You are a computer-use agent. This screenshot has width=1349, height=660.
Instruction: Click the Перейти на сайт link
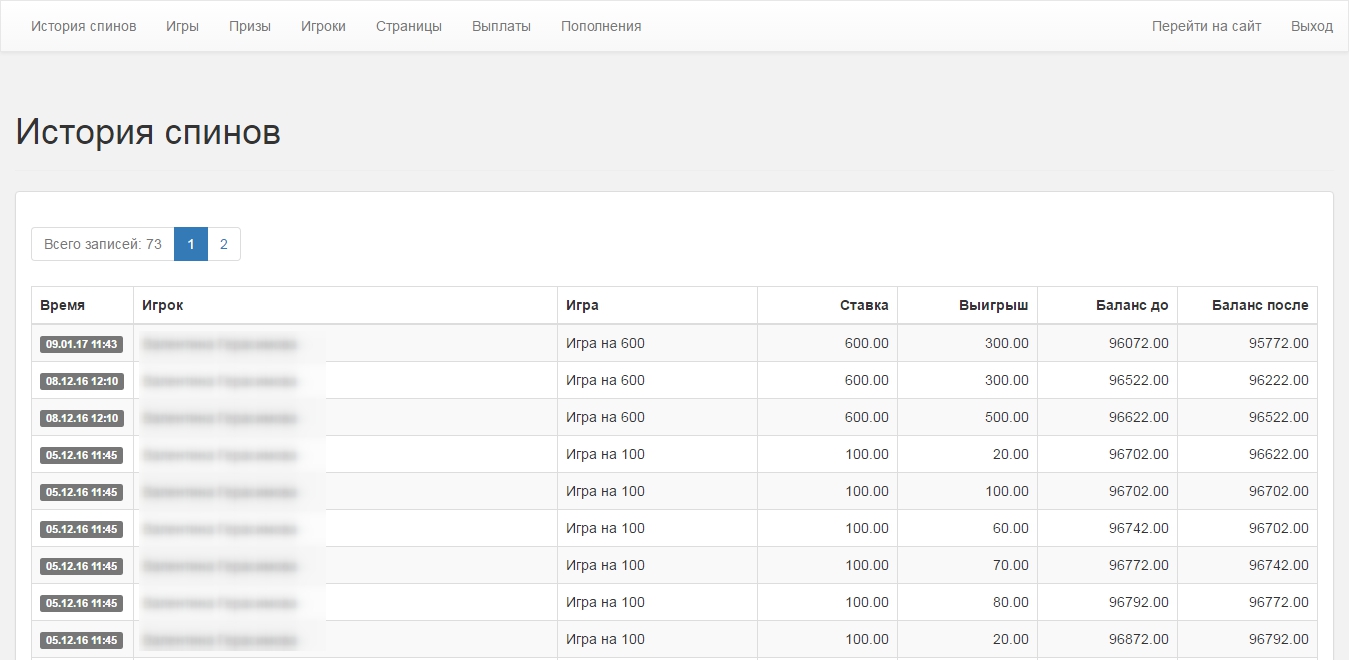click(x=1206, y=26)
